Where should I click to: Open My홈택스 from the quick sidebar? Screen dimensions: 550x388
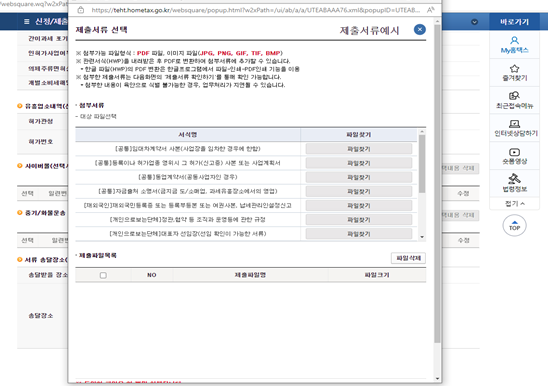[514, 45]
